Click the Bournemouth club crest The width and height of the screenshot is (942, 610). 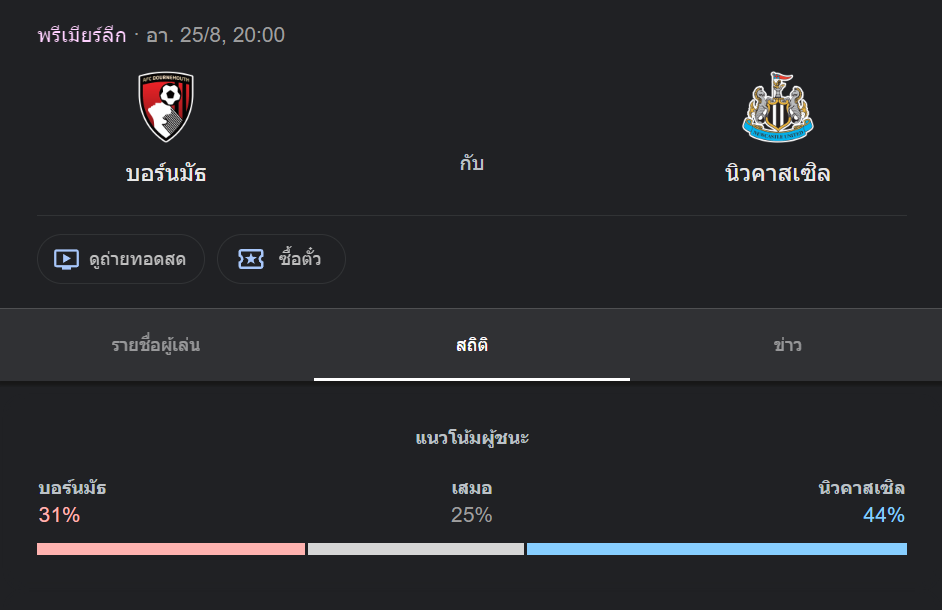click(x=166, y=107)
